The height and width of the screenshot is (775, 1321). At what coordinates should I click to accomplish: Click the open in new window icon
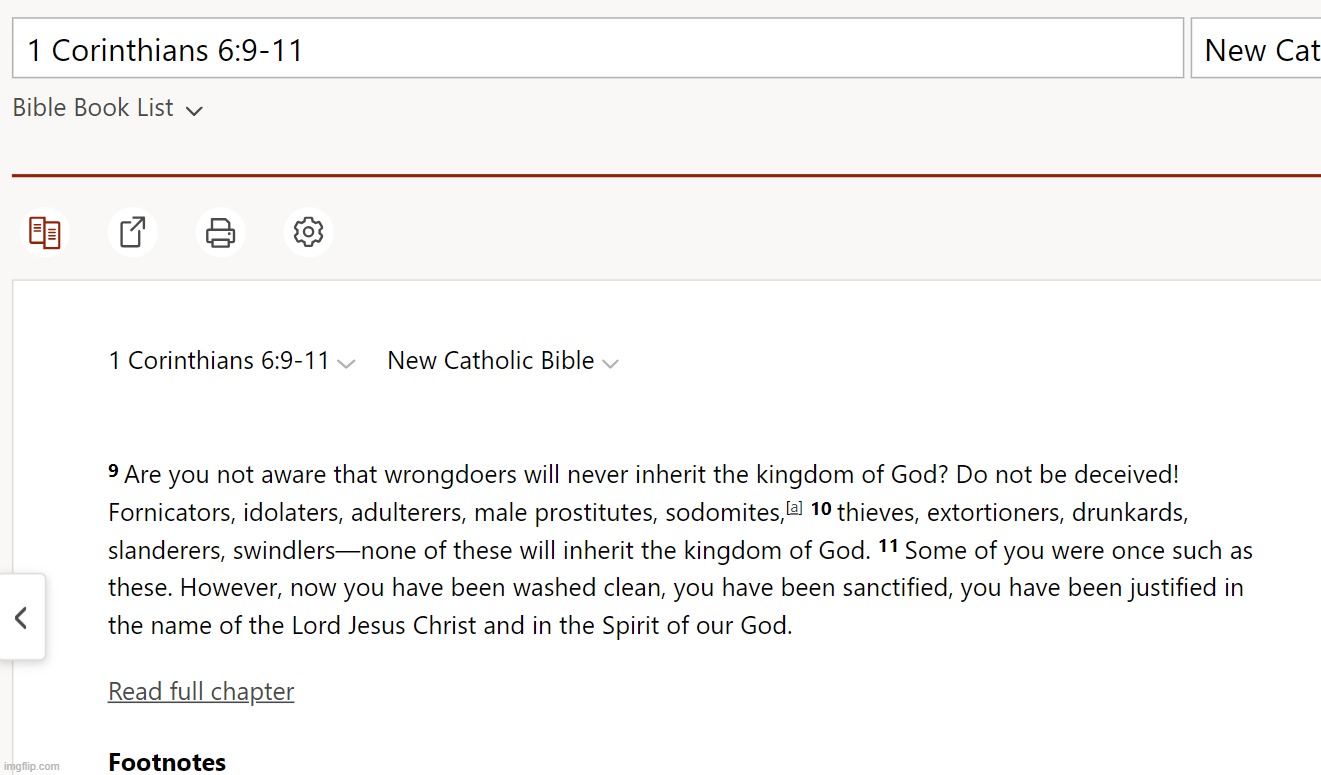tap(132, 232)
